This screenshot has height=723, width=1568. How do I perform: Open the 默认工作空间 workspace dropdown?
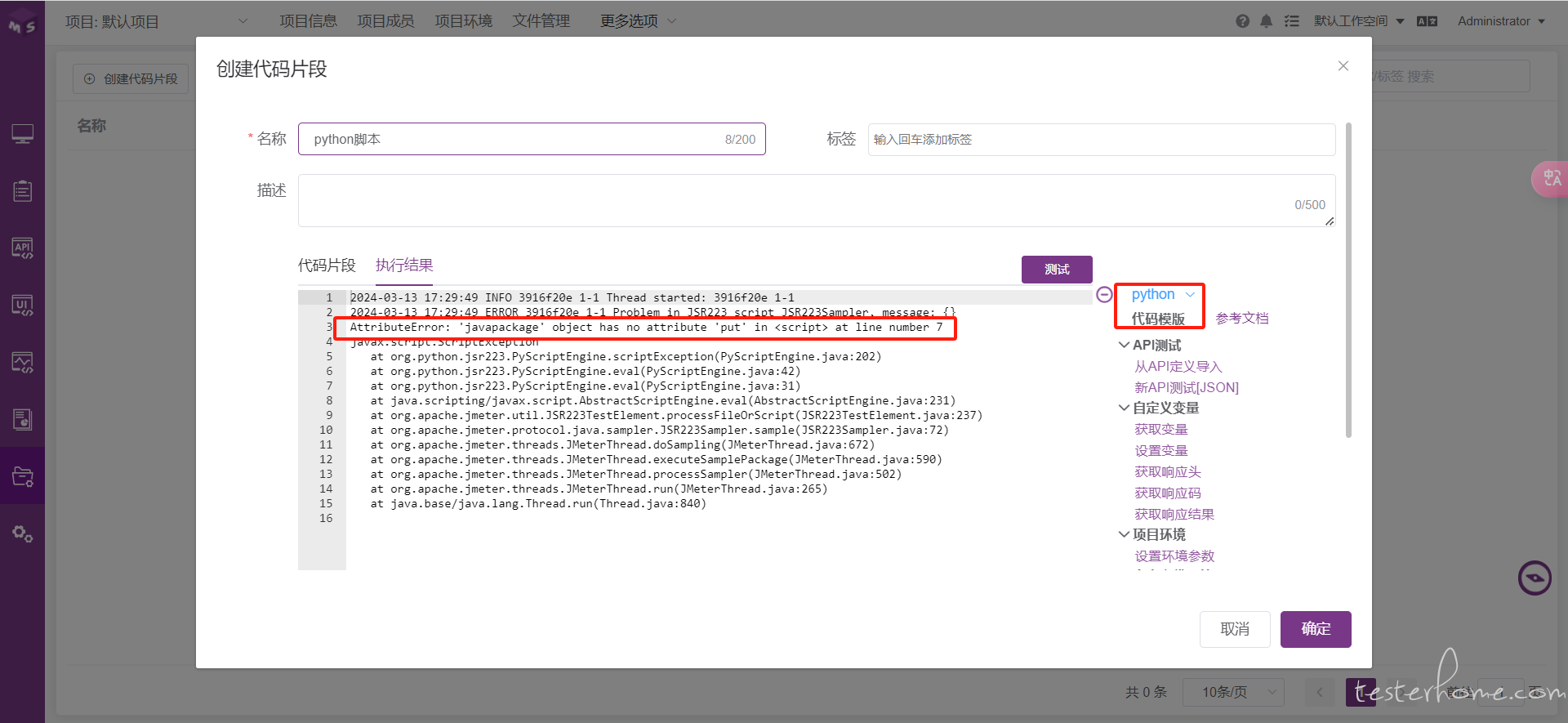(x=1358, y=21)
